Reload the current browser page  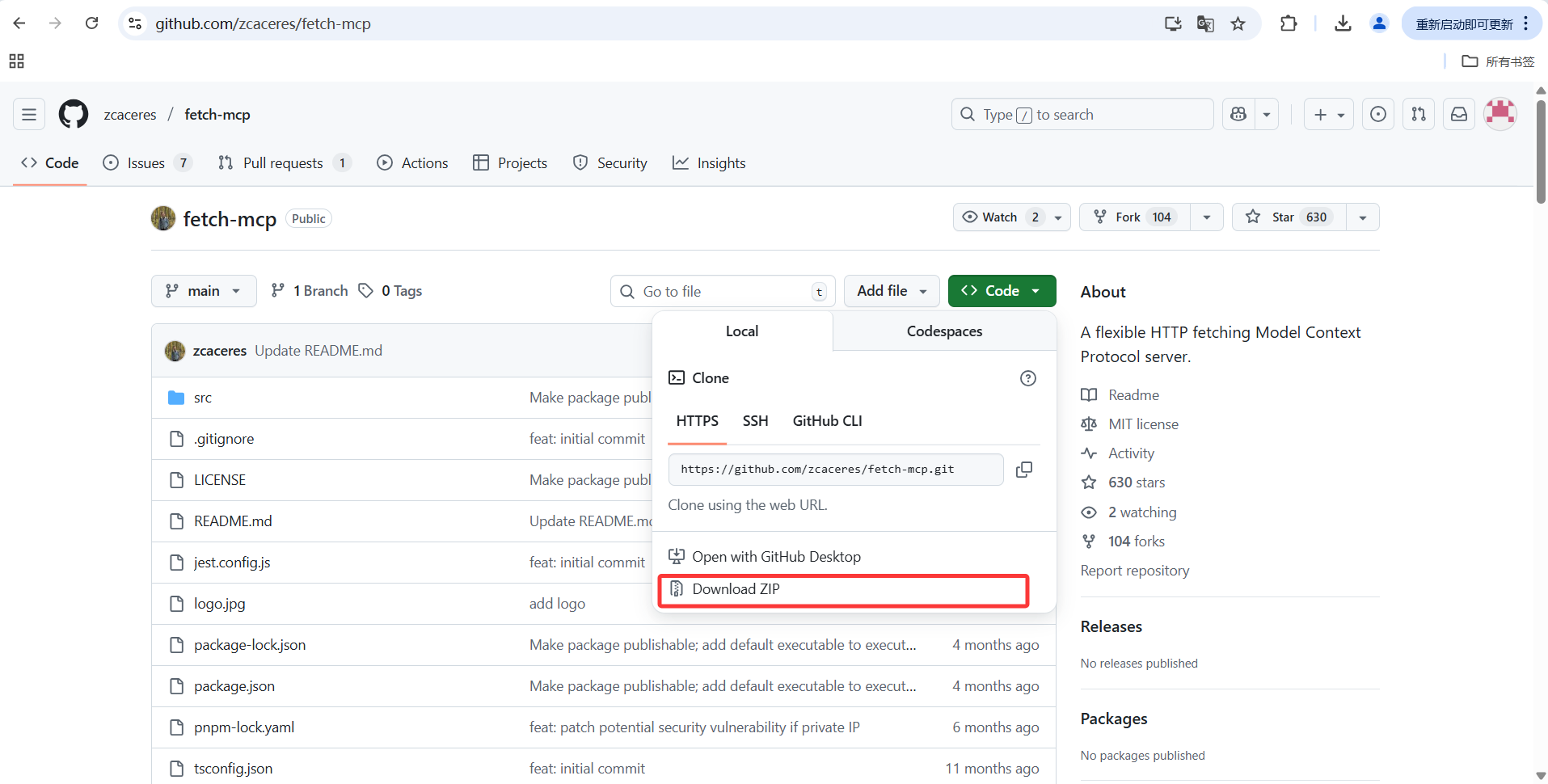coord(92,23)
